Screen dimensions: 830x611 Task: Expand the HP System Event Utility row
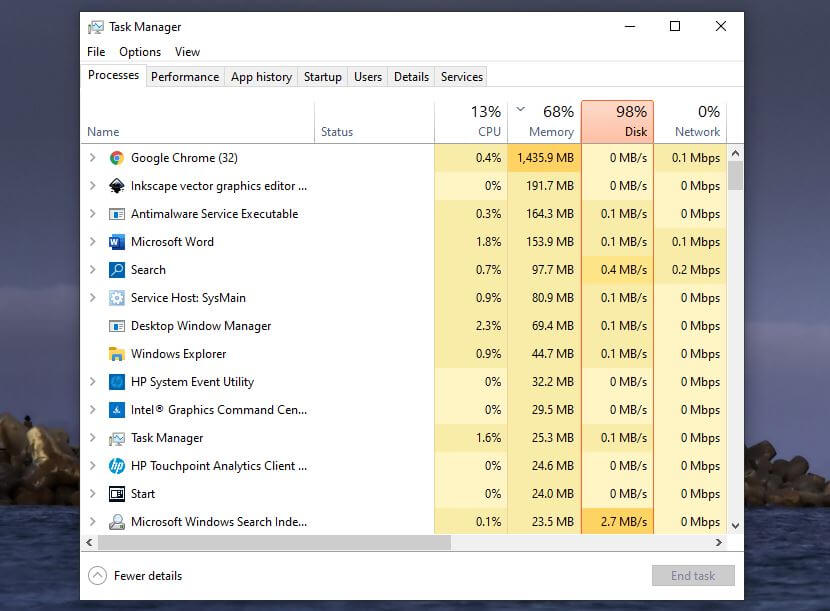coord(93,382)
